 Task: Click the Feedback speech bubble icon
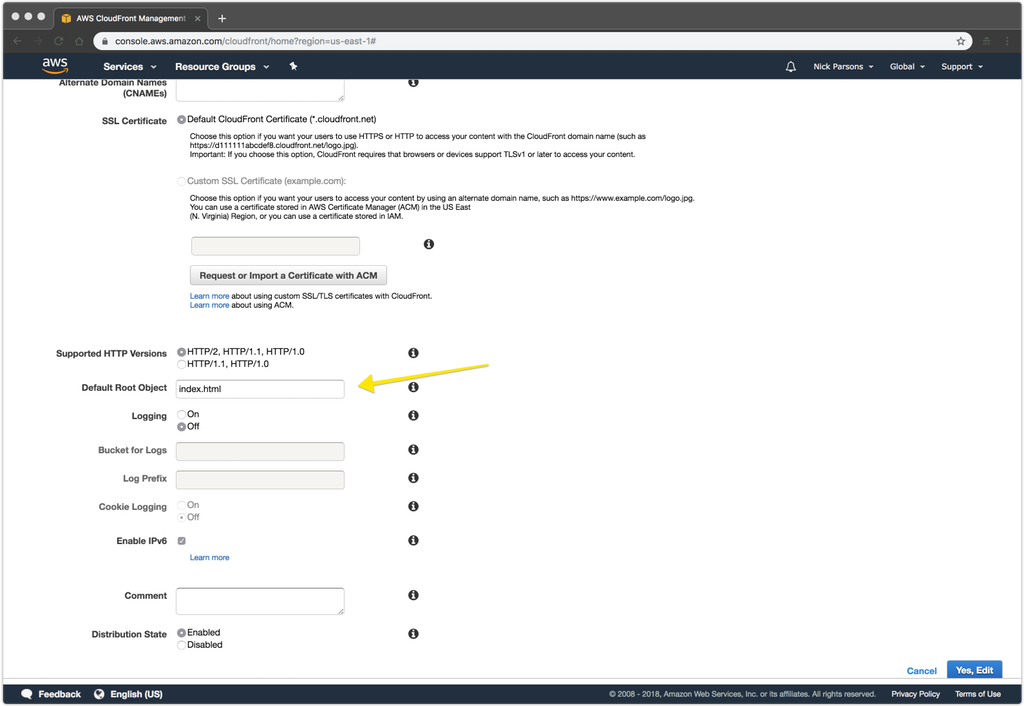click(27, 694)
